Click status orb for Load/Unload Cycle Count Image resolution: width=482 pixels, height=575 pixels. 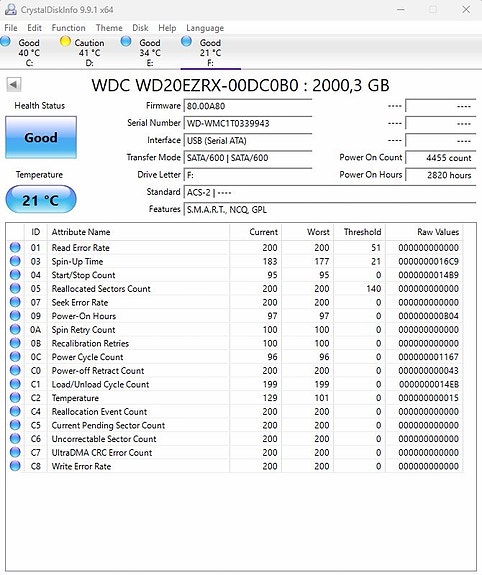pos(15,384)
